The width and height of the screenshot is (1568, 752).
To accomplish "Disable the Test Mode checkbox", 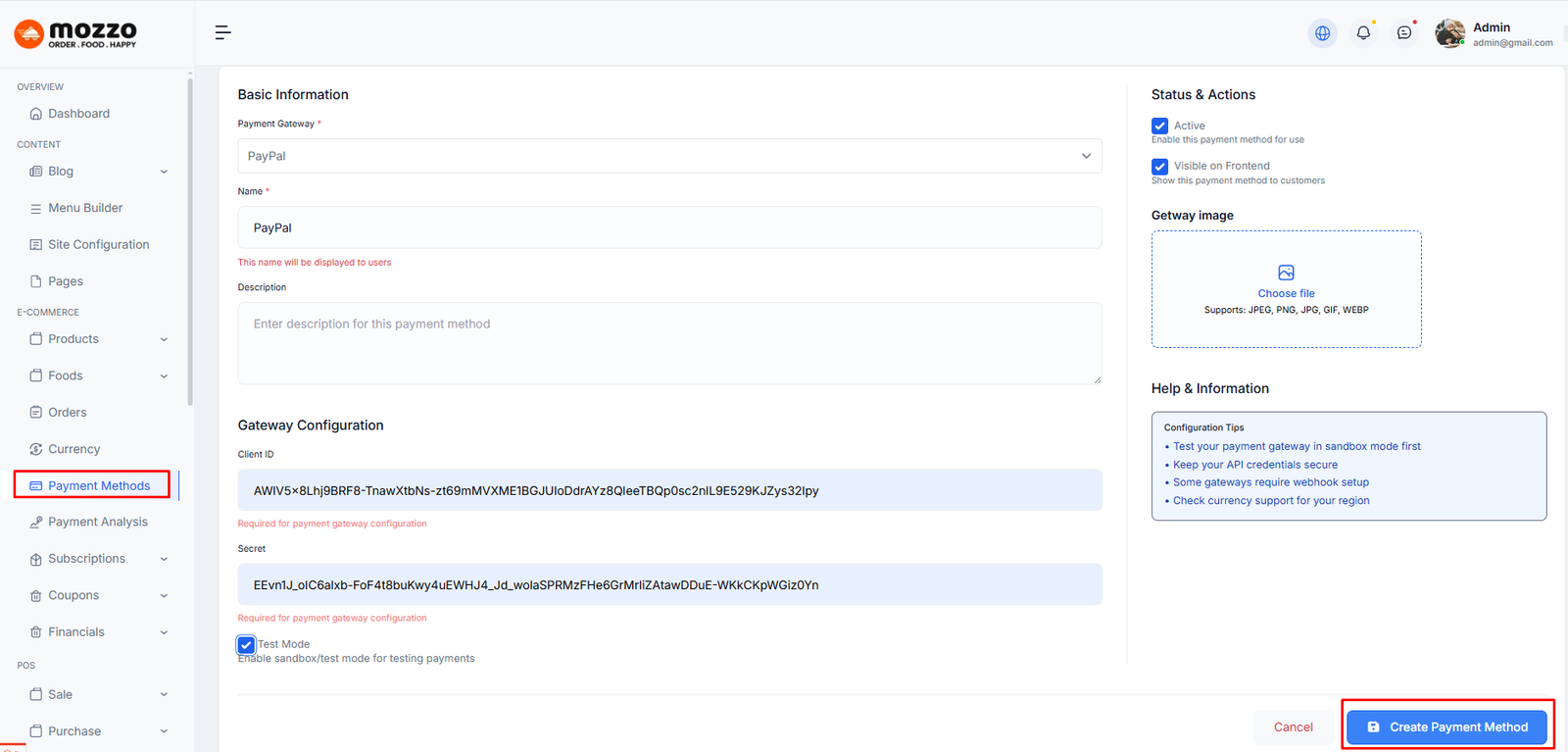I will 246,644.
